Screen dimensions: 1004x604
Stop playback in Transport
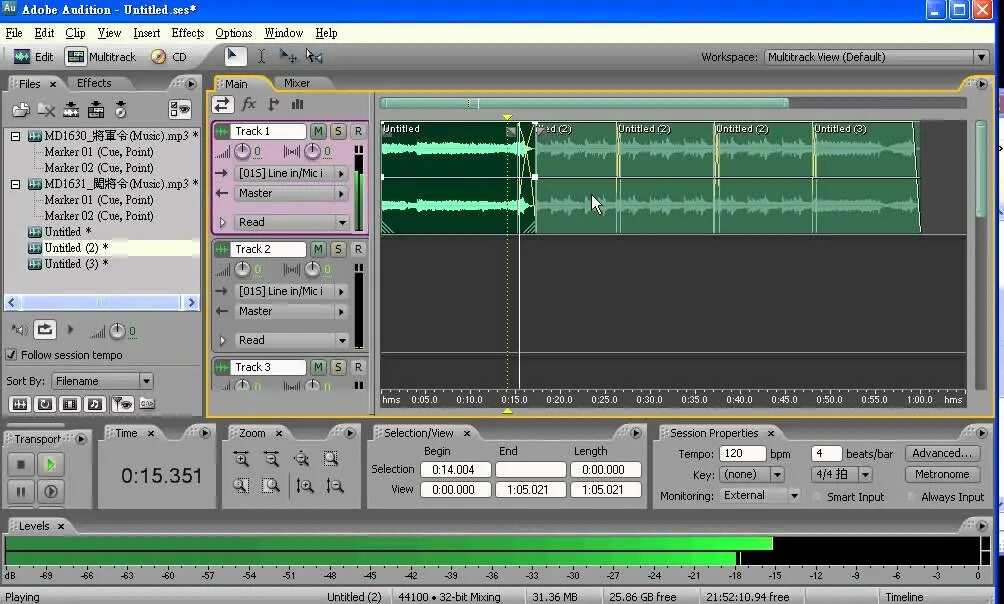[x=20, y=464]
